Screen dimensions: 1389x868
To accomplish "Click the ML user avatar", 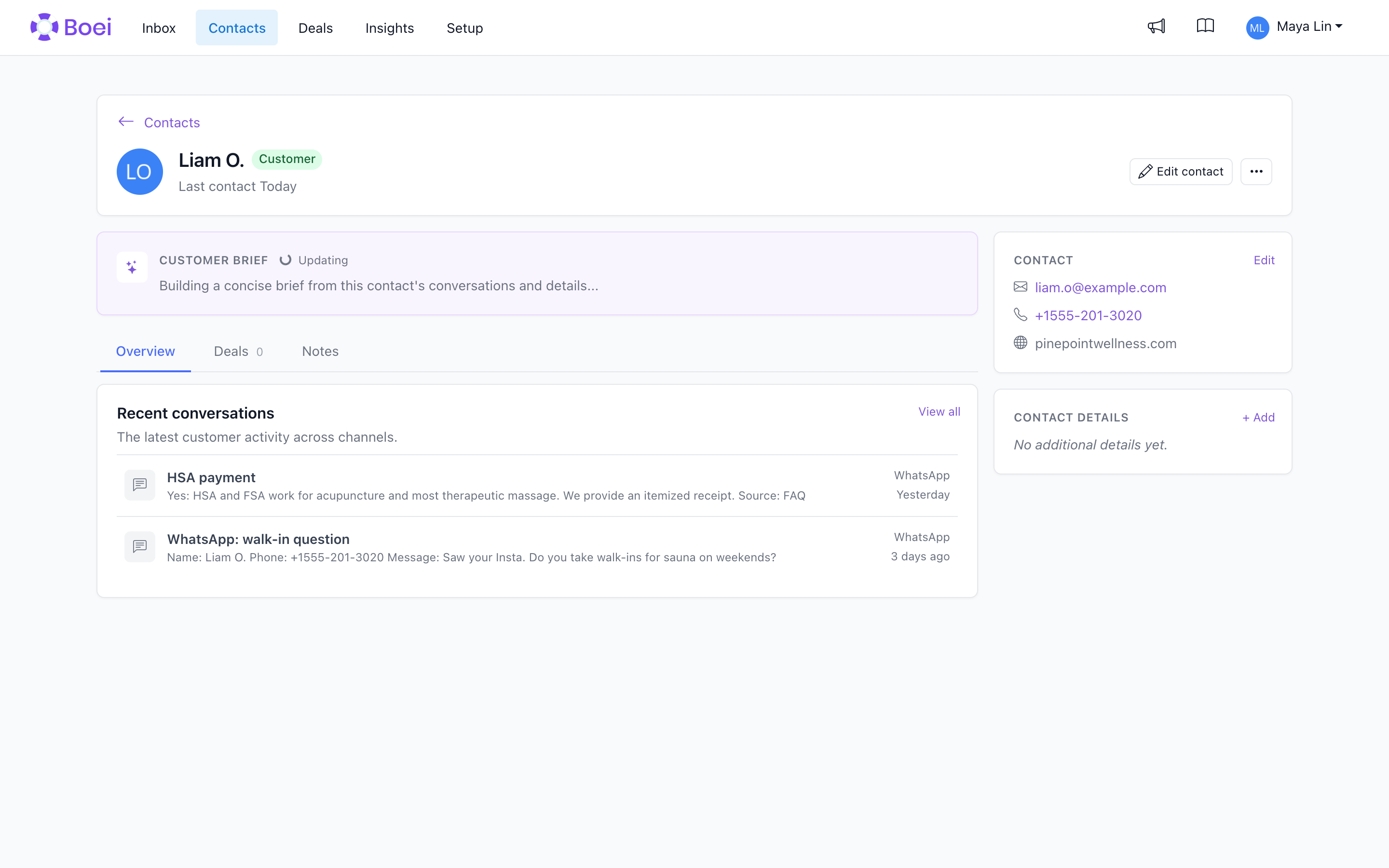I will click(1257, 27).
